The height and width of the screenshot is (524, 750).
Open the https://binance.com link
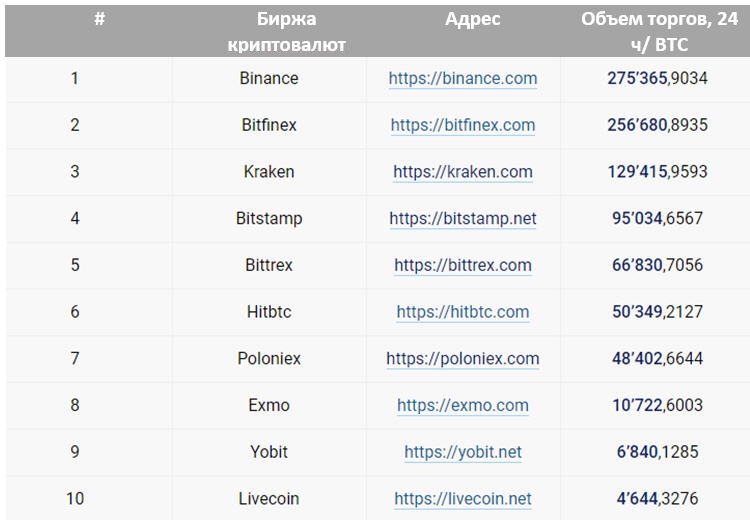[462, 78]
